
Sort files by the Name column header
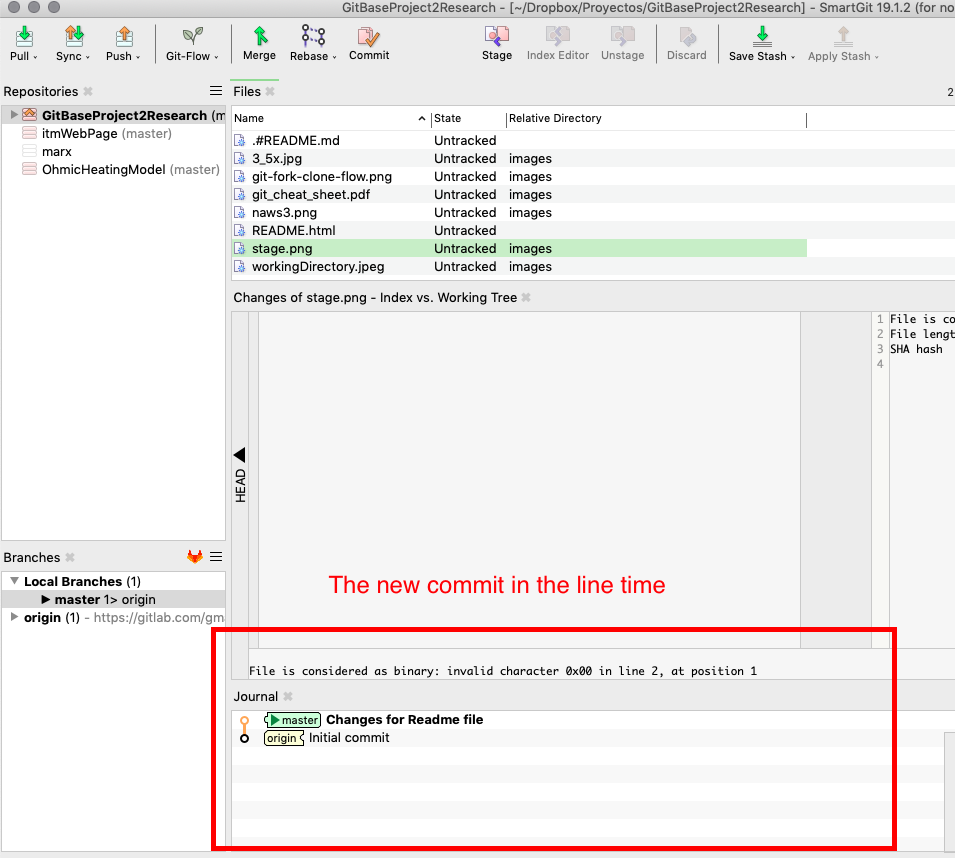click(x=330, y=118)
